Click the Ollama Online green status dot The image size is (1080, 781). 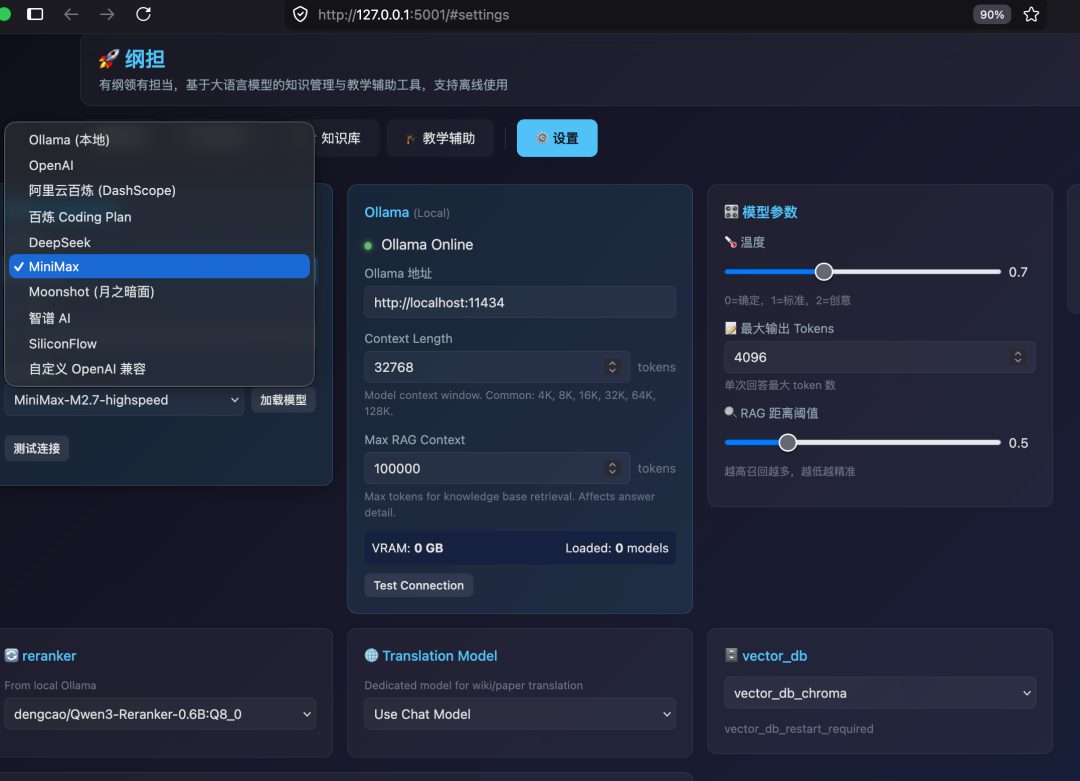[368, 245]
